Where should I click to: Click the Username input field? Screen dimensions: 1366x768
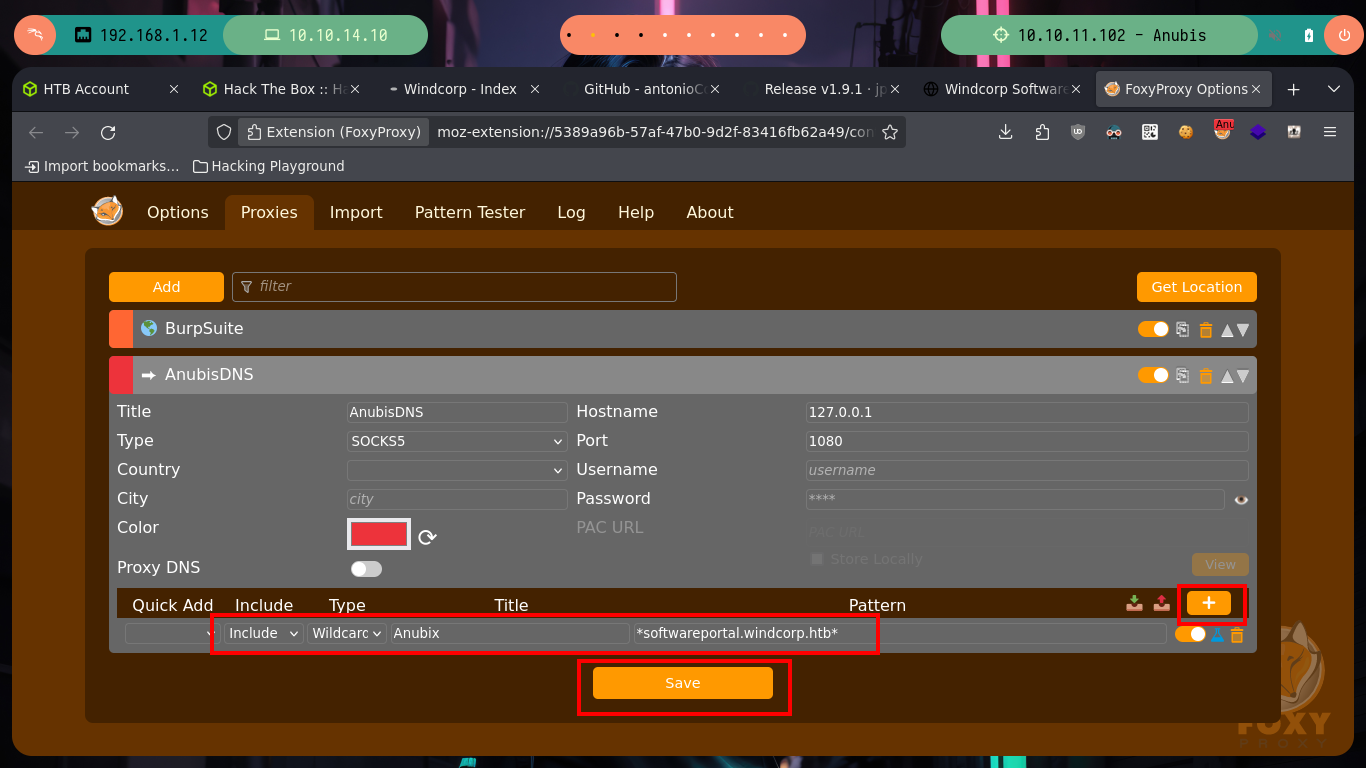(1027, 470)
